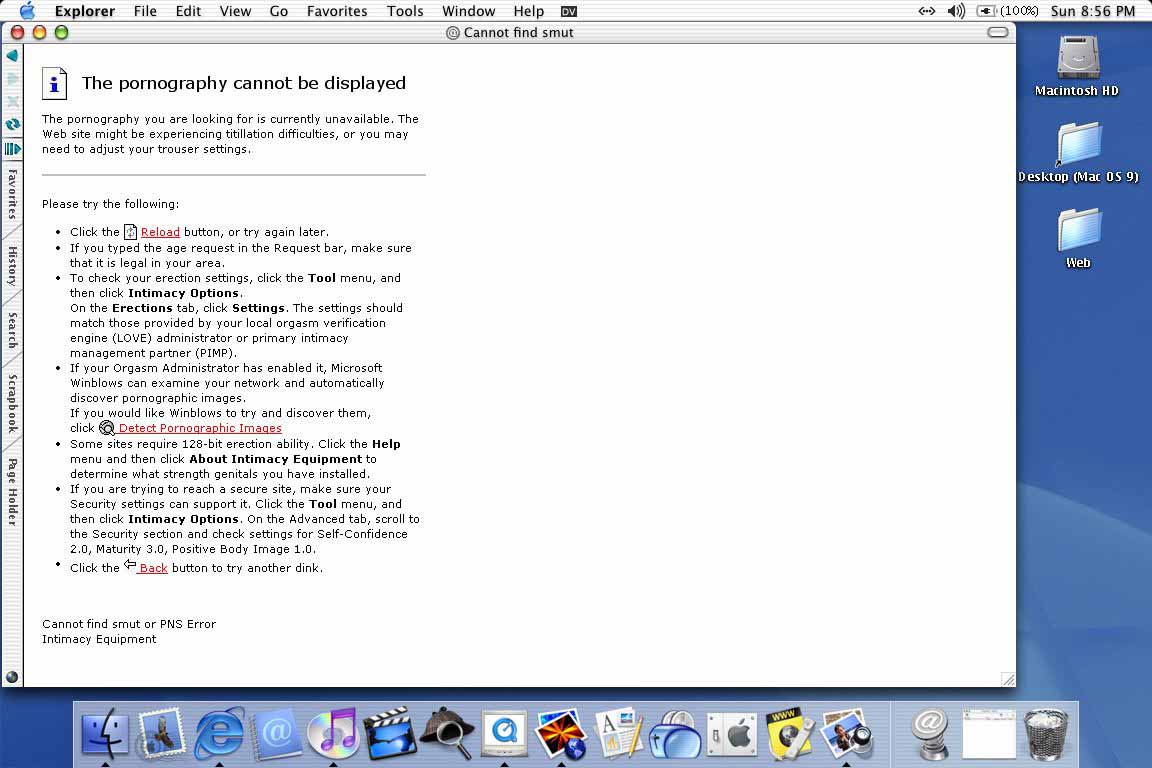Click the Refresh icon in side toolbar
This screenshot has width=1152, height=768.
point(12,124)
